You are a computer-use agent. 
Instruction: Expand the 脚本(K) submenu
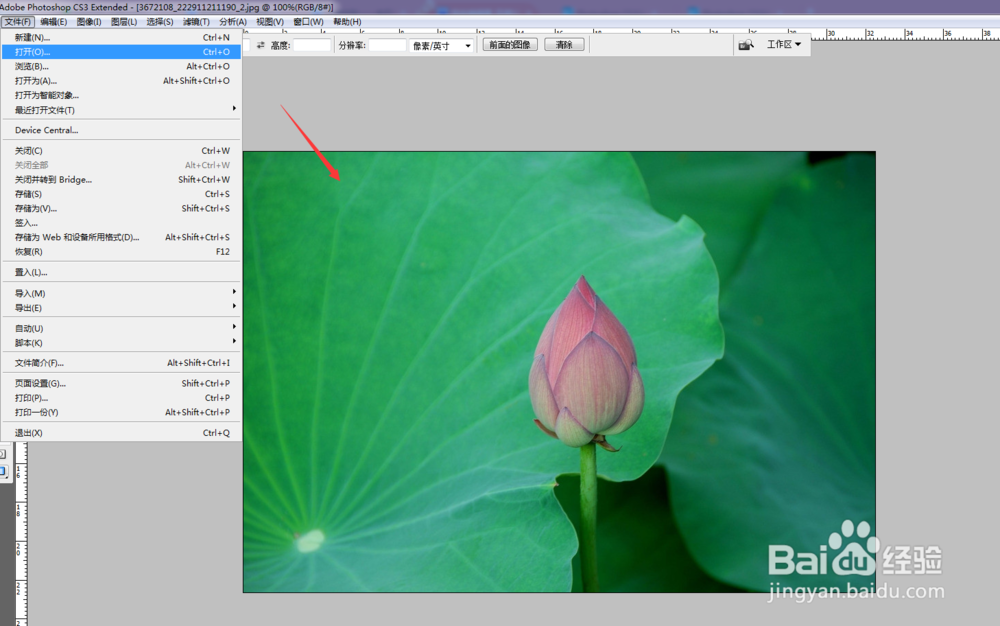pyautogui.click(x=121, y=343)
